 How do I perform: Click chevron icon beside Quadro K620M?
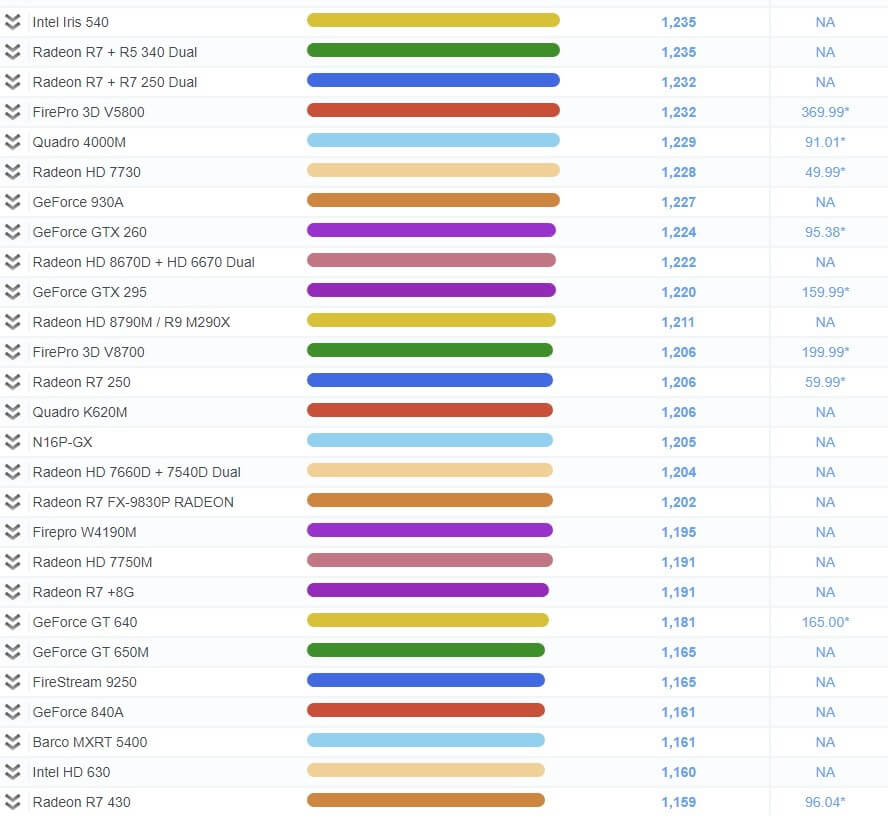tap(12, 412)
